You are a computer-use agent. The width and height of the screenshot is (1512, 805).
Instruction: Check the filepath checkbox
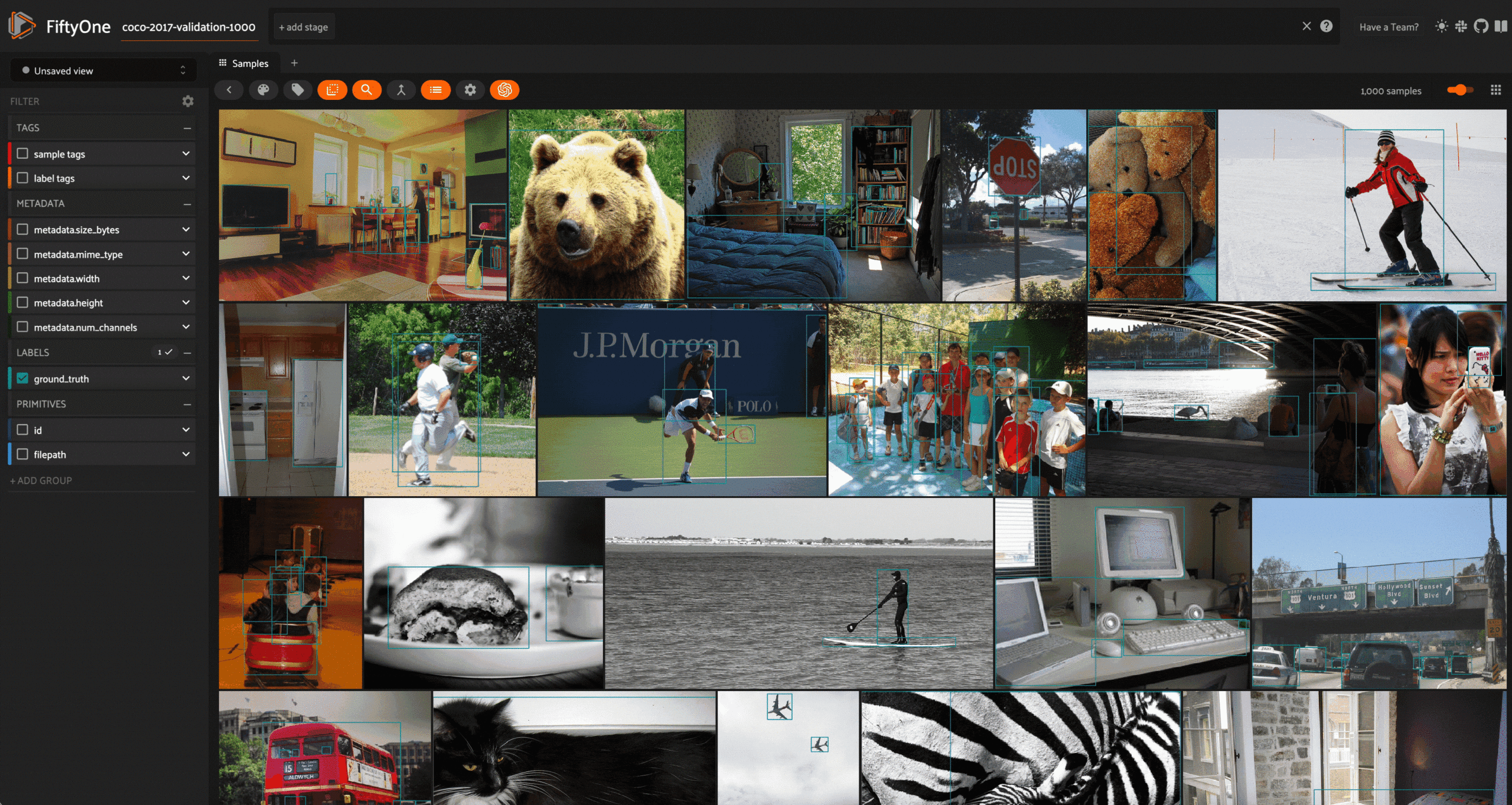(22, 454)
